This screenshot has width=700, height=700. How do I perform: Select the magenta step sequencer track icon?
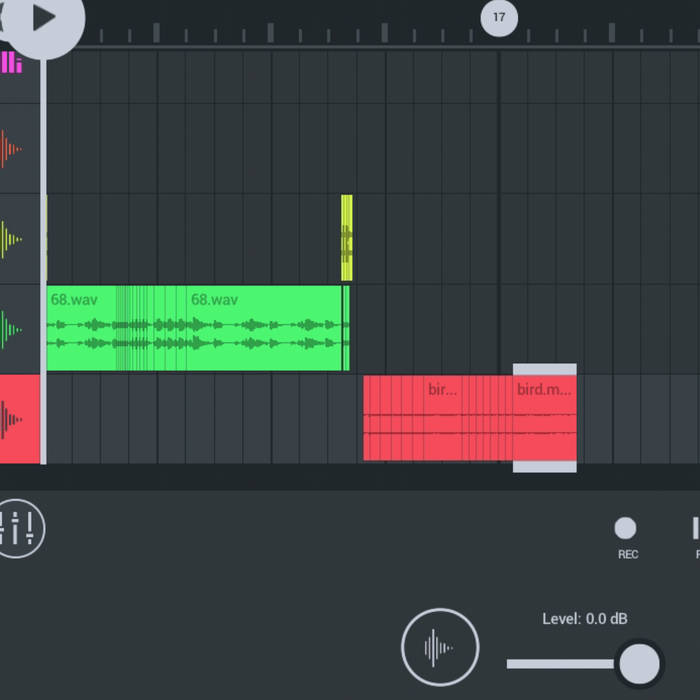(x=11, y=63)
